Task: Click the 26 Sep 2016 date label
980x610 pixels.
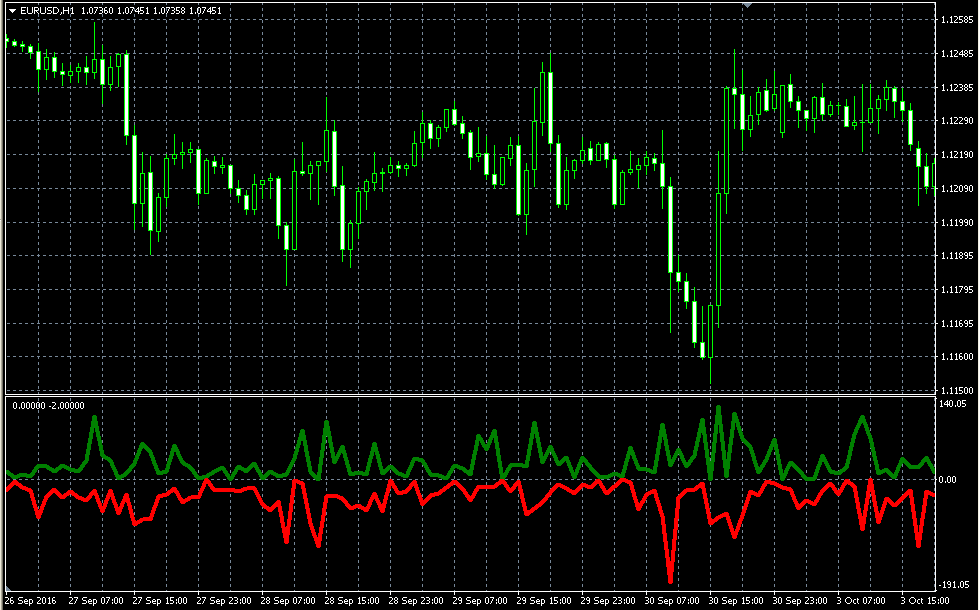Action: (30, 601)
